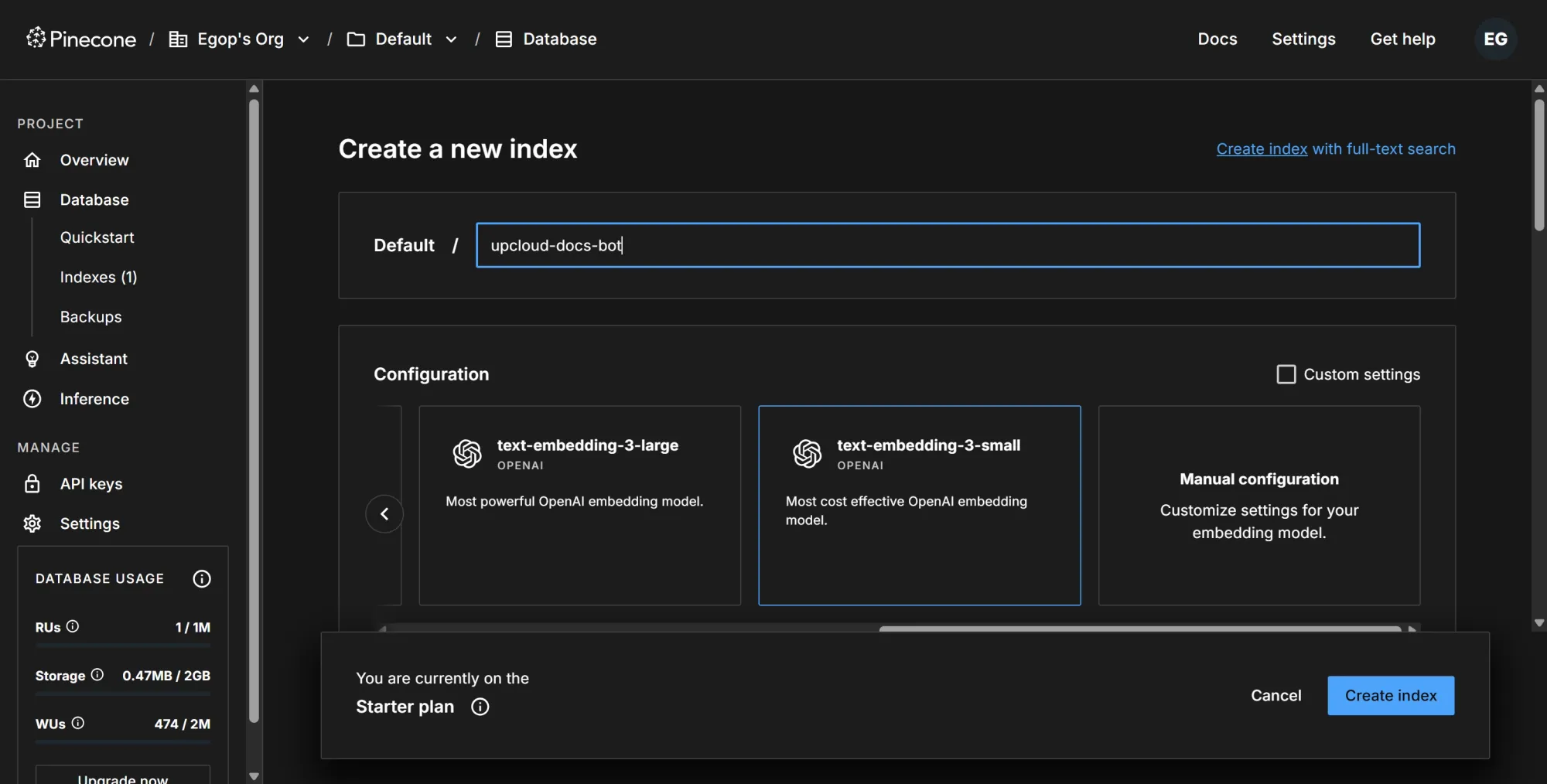
Task: Click the Upgrade now button
Action: point(123,775)
